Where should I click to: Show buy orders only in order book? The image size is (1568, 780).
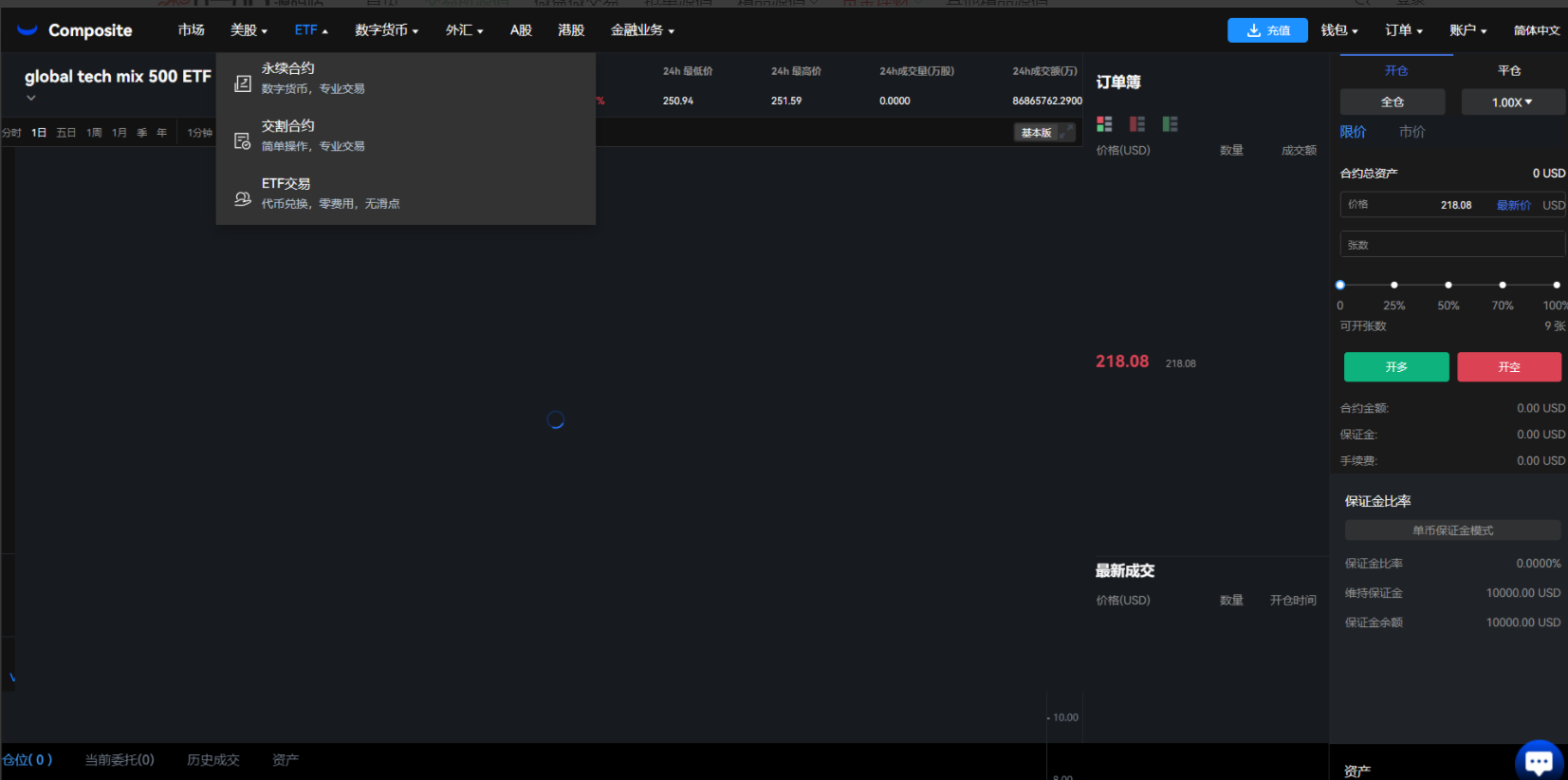point(1170,124)
